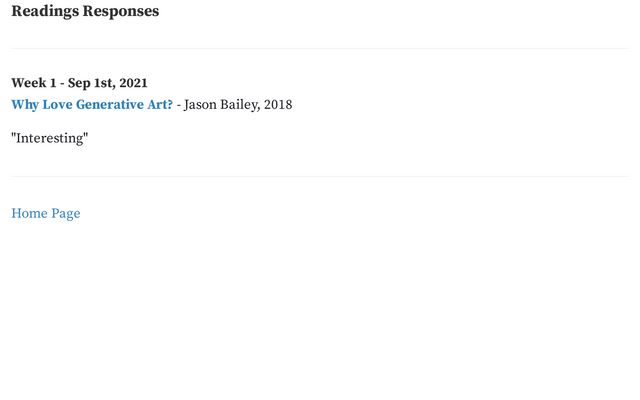Click the word Generative in the article link
Viewport: 640px width, 400px height.
click(x=110, y=104)
